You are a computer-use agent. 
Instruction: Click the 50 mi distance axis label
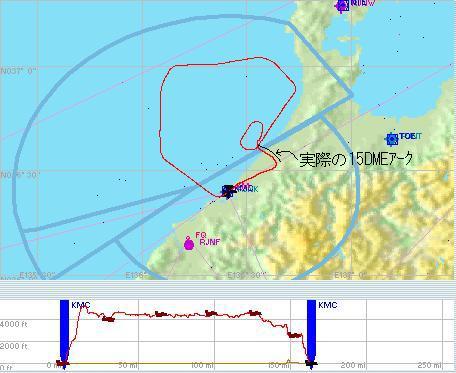click(128, 365)
